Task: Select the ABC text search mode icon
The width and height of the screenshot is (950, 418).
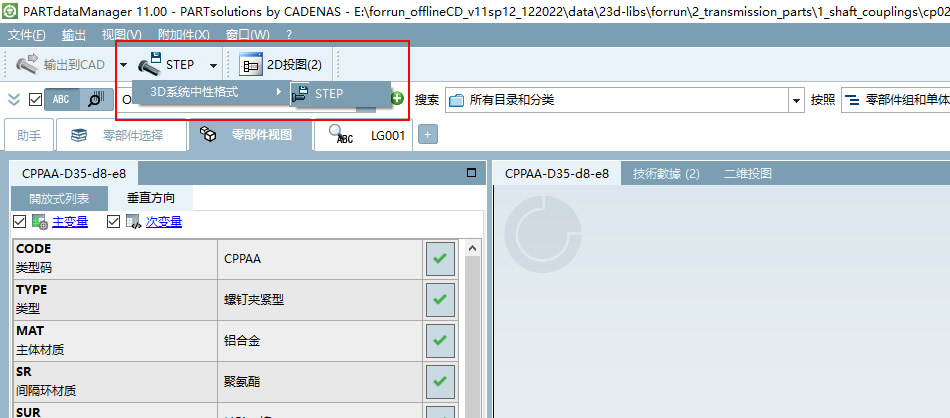Action: click(61, 99)
